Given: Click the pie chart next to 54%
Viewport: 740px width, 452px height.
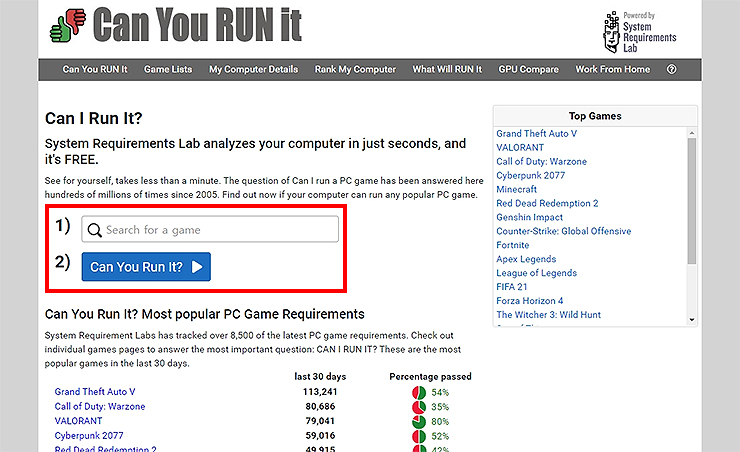Looking at the screenshot, I should pos(419,393).
